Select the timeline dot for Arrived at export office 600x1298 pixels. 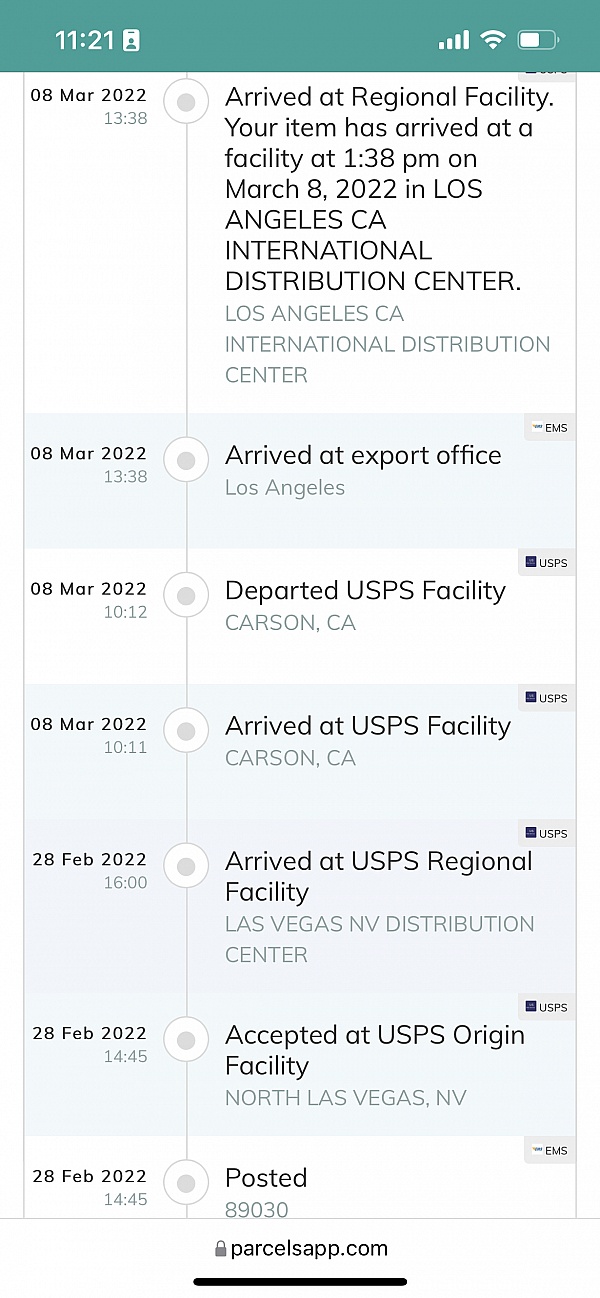click(x=185, y=460)
